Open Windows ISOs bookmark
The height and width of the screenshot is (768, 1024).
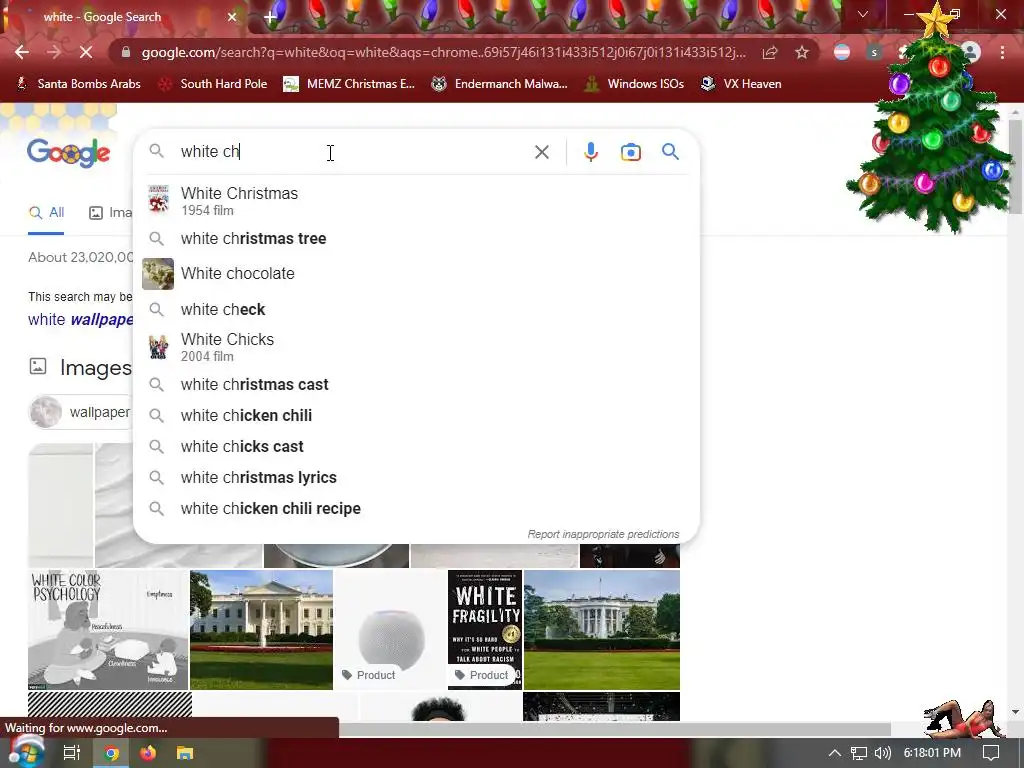(x=634, y=84)
